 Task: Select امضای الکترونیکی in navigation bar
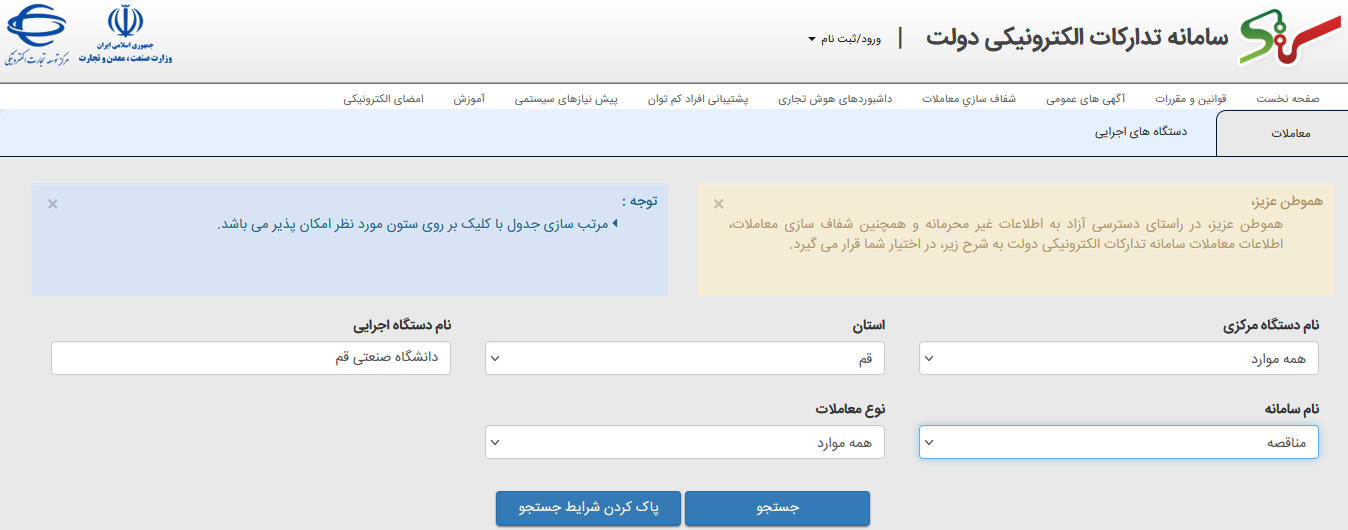(384, 99)
